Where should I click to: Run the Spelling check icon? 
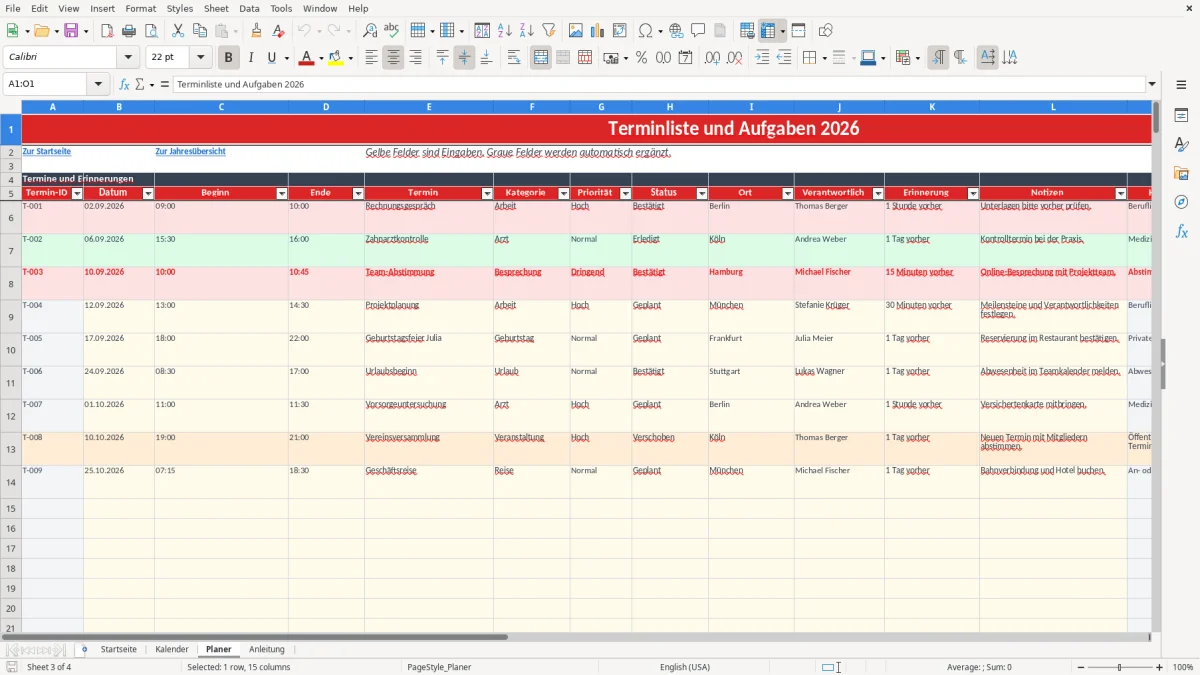point(392,31)
